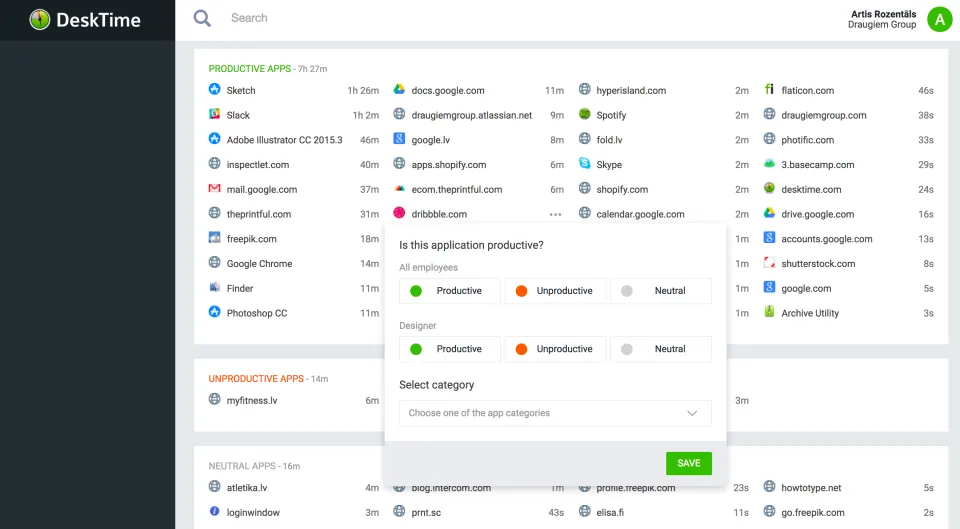Click the loginwindow icon
The width and height of the screenshot is (960, 529).
click(x=214, y=511)
